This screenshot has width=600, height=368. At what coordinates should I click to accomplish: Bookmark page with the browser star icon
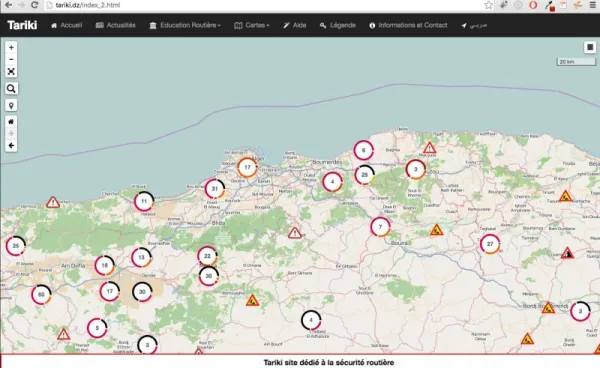(x=489, y=5)
